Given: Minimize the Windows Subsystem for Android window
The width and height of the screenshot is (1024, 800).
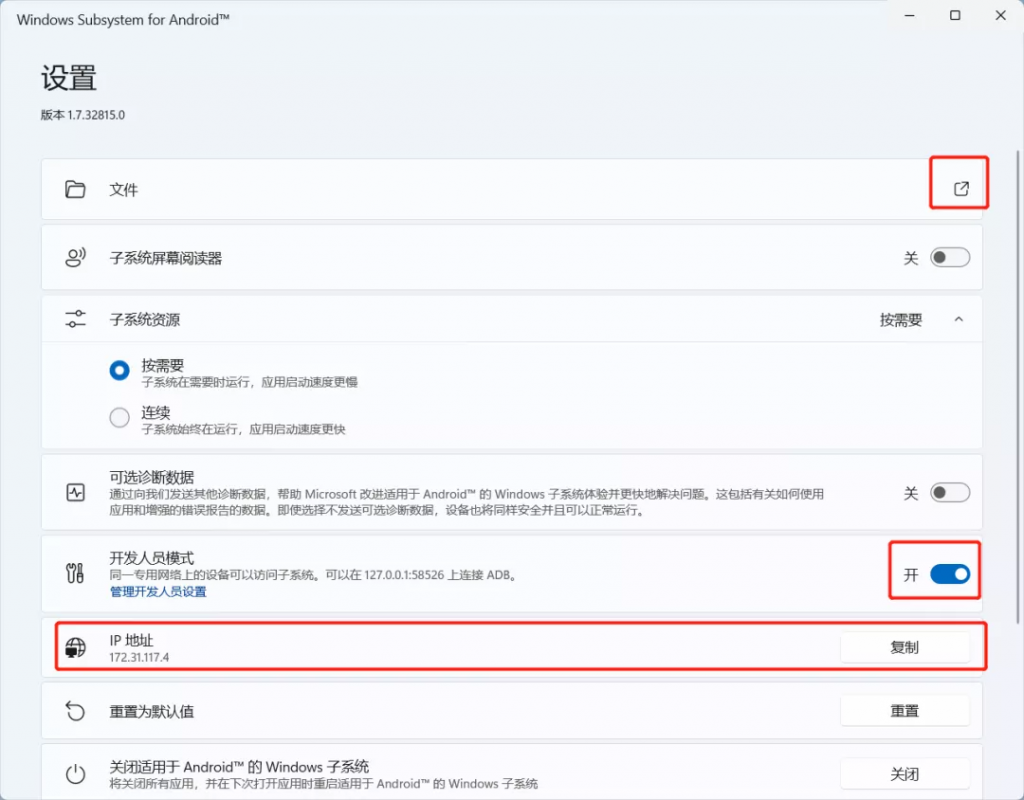Looking at the screenshot, I should tap(909, 15).
